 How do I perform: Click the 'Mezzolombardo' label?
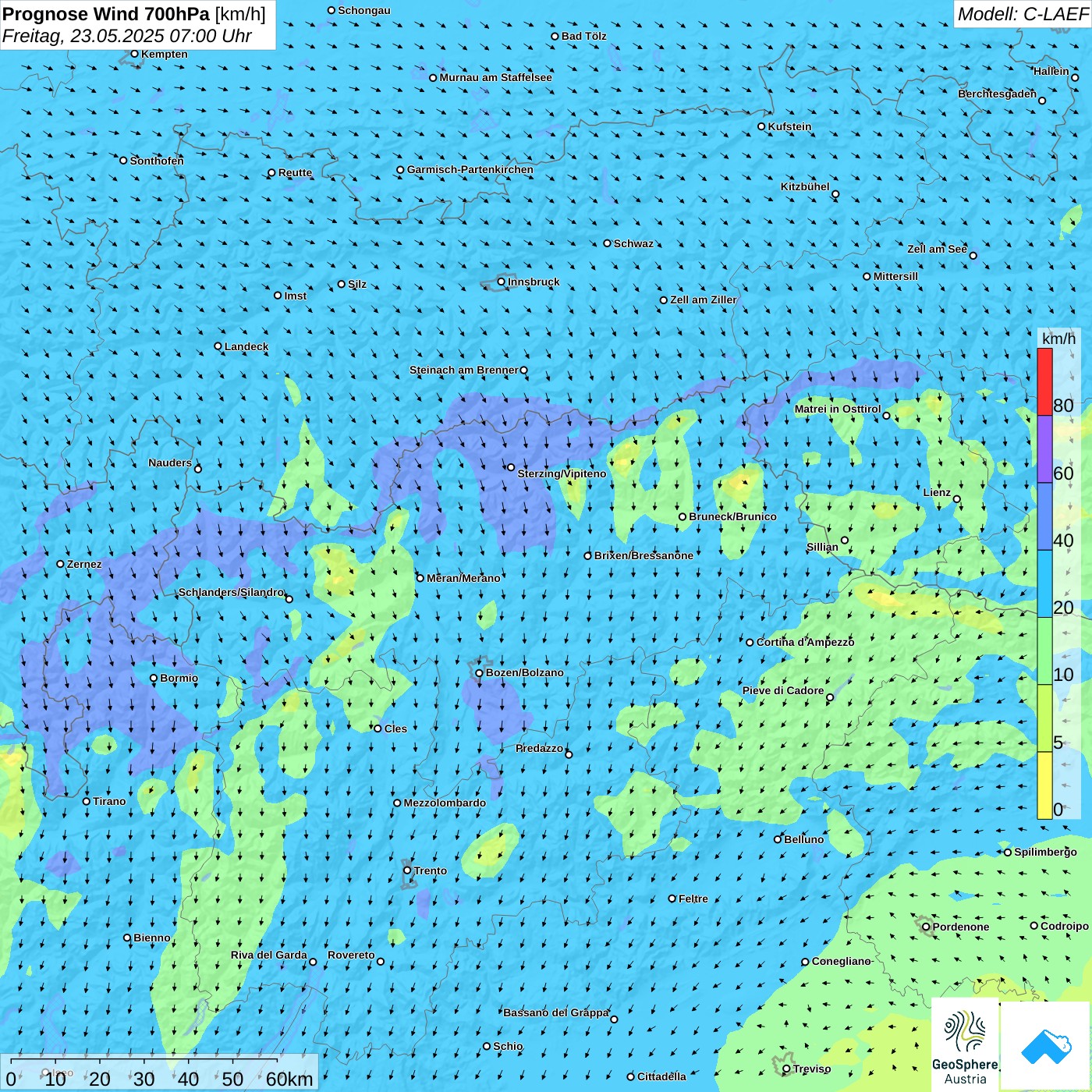pos(445,803)
